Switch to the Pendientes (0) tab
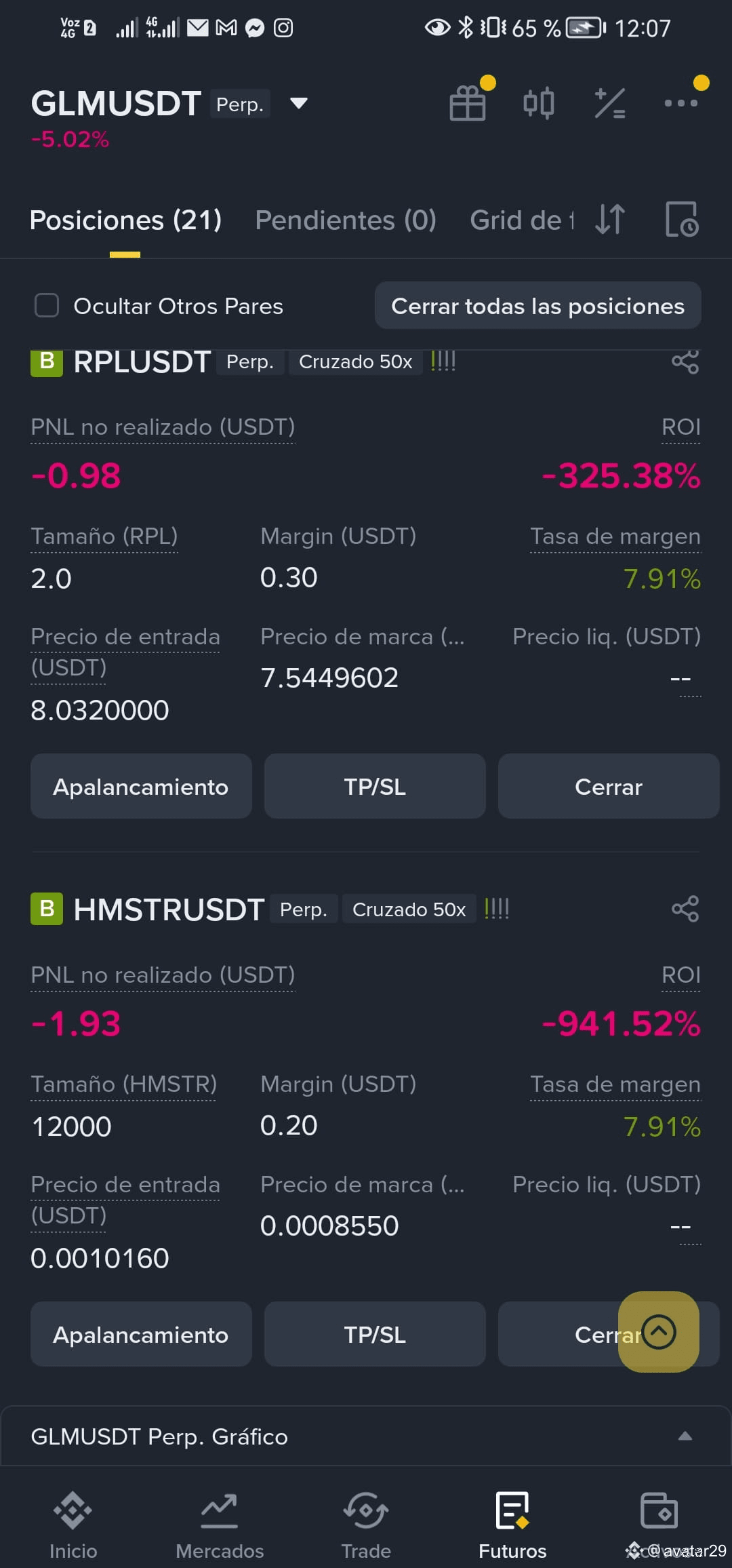This screenshot has width=732, height=1568. pyautogui.click(x=346, y=220)
